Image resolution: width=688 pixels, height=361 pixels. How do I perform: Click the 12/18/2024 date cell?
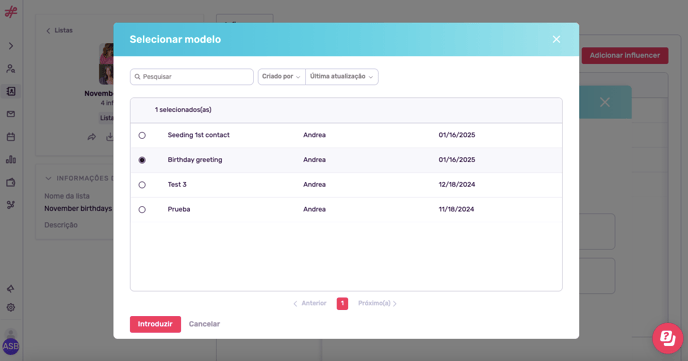tap(457, 185)
